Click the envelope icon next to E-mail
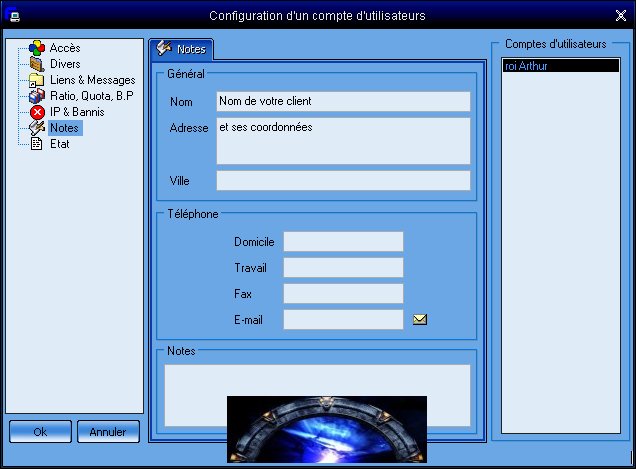Screen dimensions: 636x469 click(x=420, y=320)
